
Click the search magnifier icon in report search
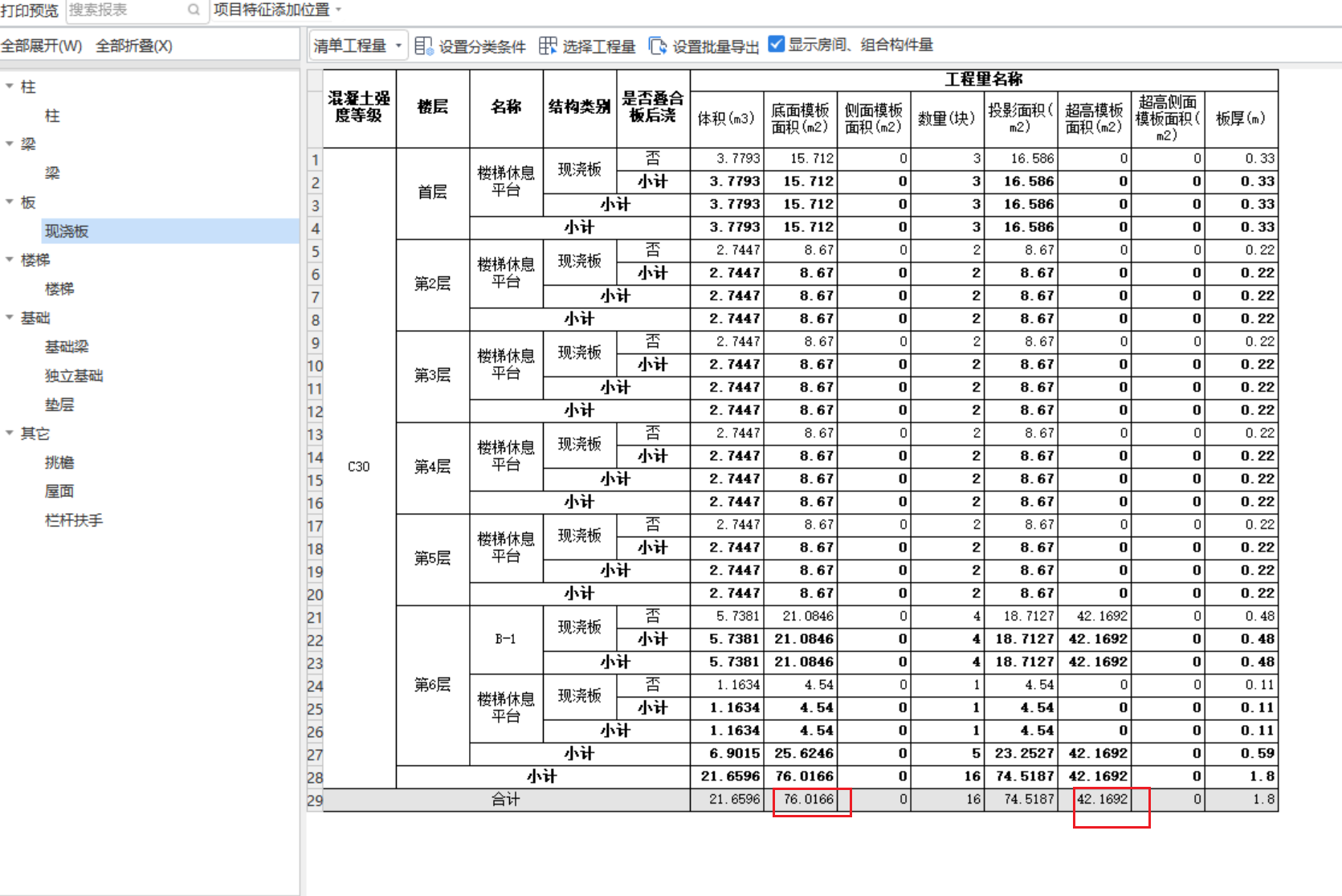pos(194,10)
